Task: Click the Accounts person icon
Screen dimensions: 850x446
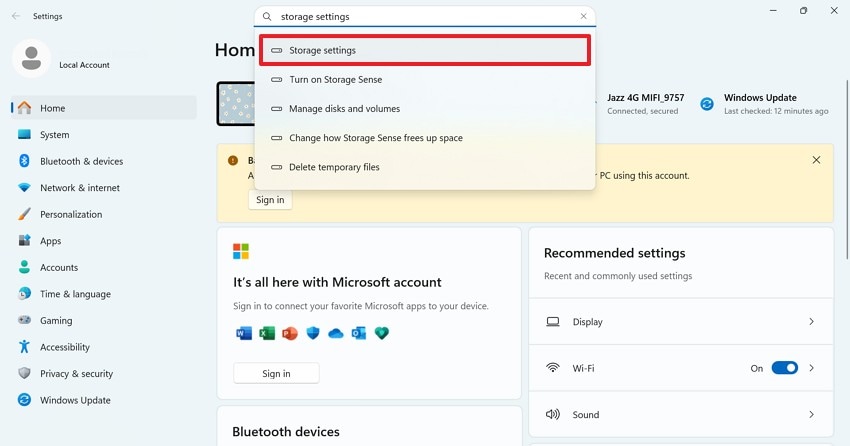Action: [x=24, y=267]
